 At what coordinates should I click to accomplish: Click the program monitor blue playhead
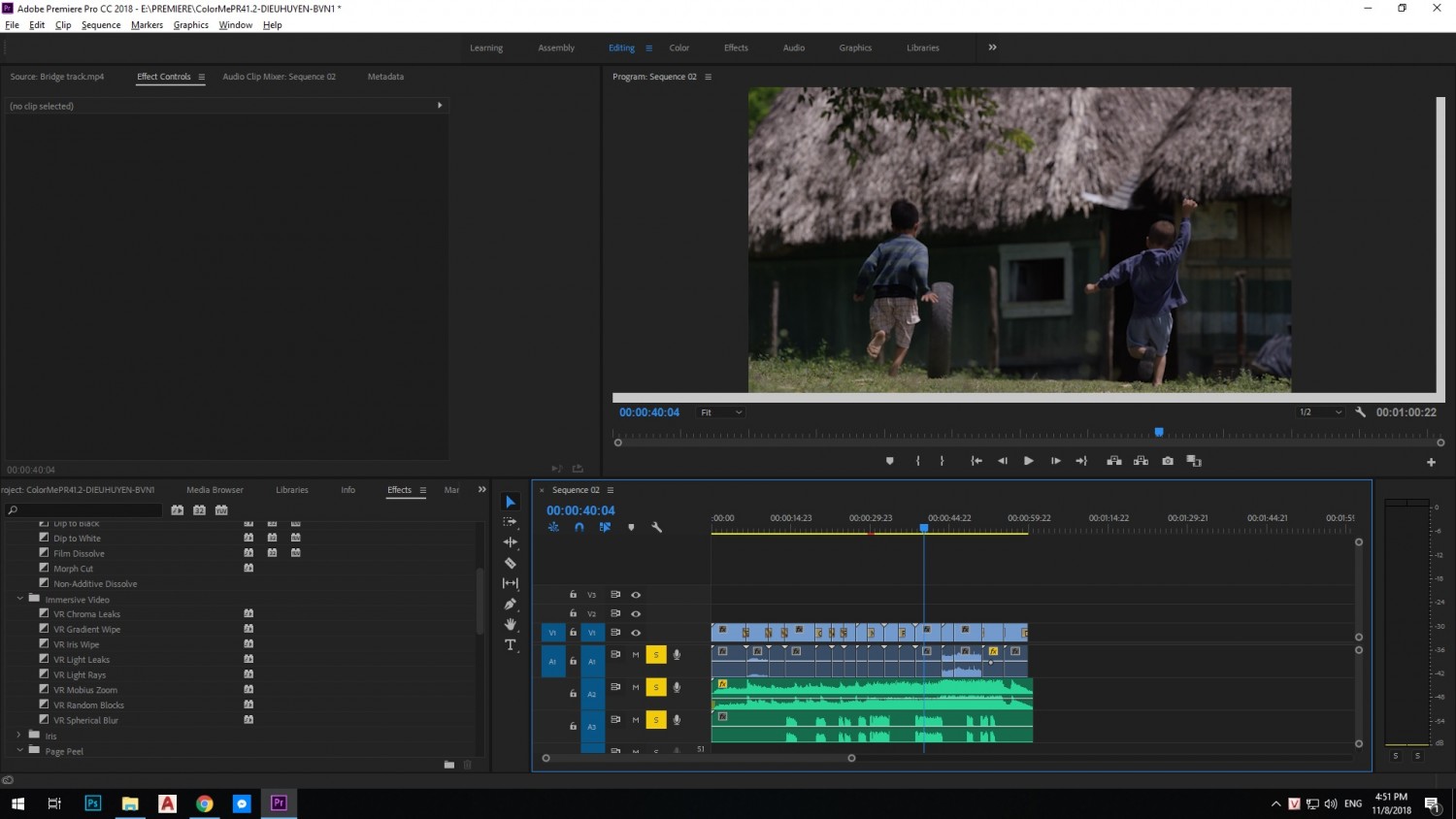[1159, 432]
